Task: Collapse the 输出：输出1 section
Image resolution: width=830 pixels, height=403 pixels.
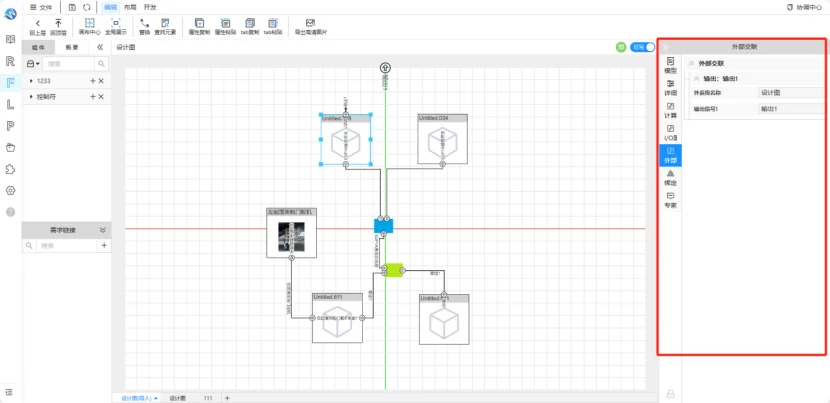Action: pos(696,78)
